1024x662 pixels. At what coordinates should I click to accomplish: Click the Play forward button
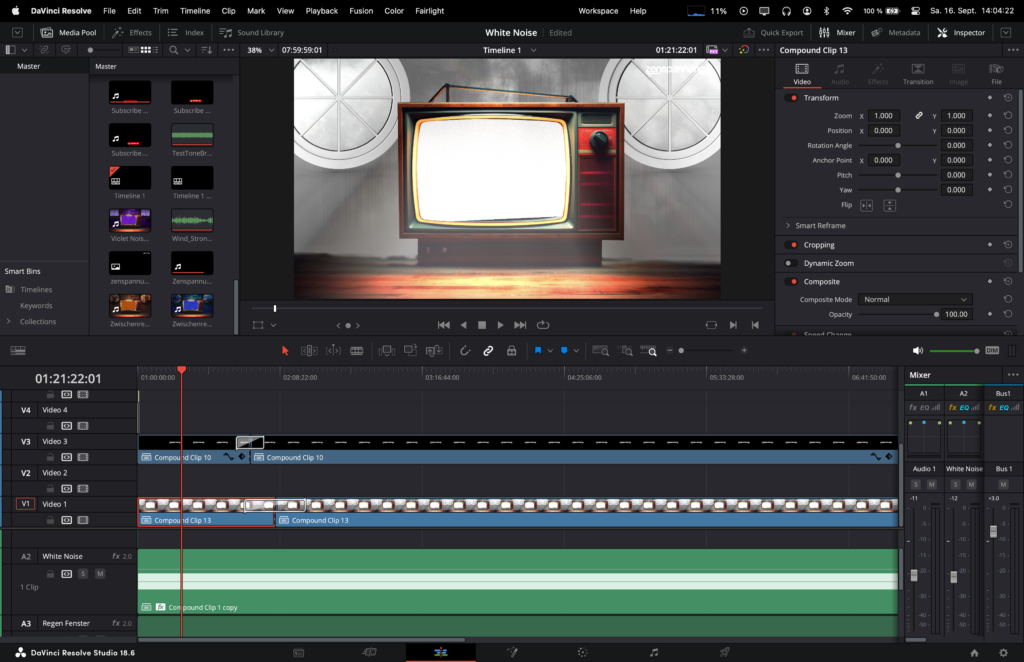[x=500, y=325]
